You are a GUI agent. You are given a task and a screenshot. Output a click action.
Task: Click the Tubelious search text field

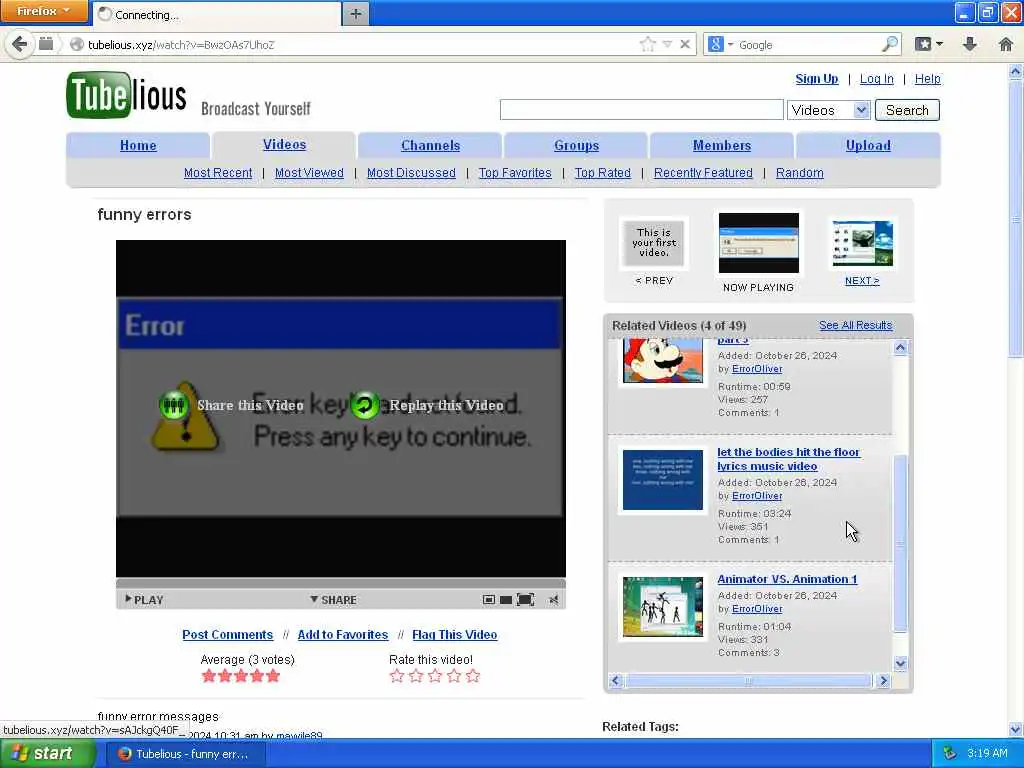[x=641, y=110]
